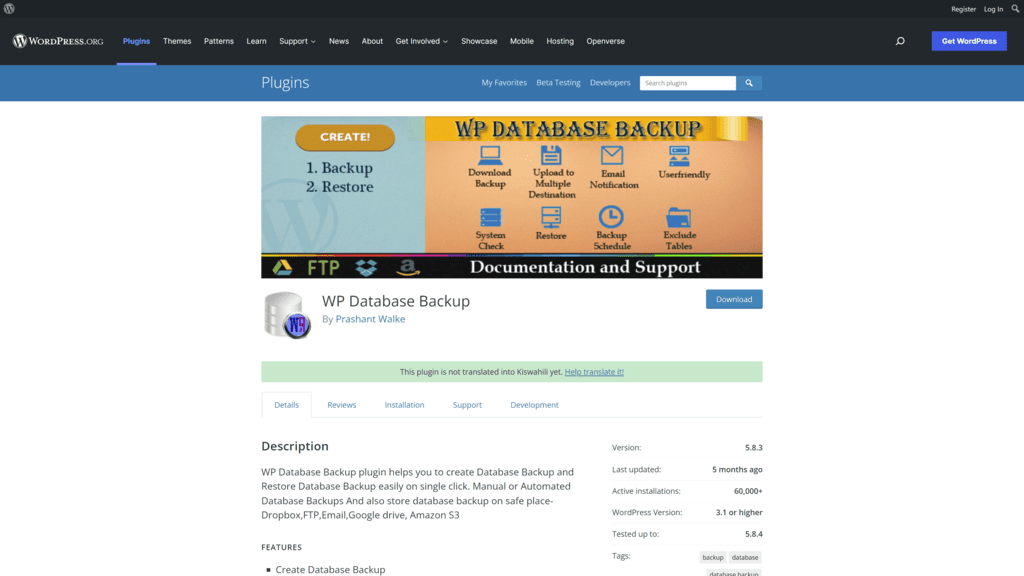Open the Themes nav item
This screenshot has height=576, width=1024.
(x=177, y=41)
